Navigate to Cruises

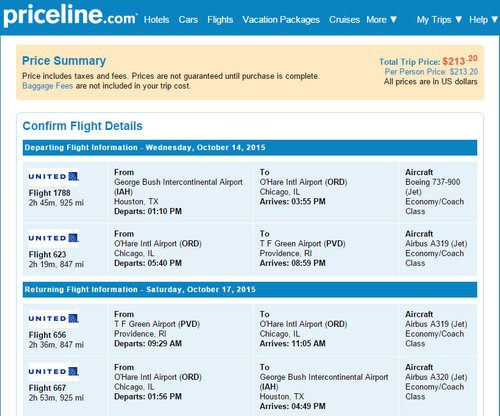click(x=344, y=20)
